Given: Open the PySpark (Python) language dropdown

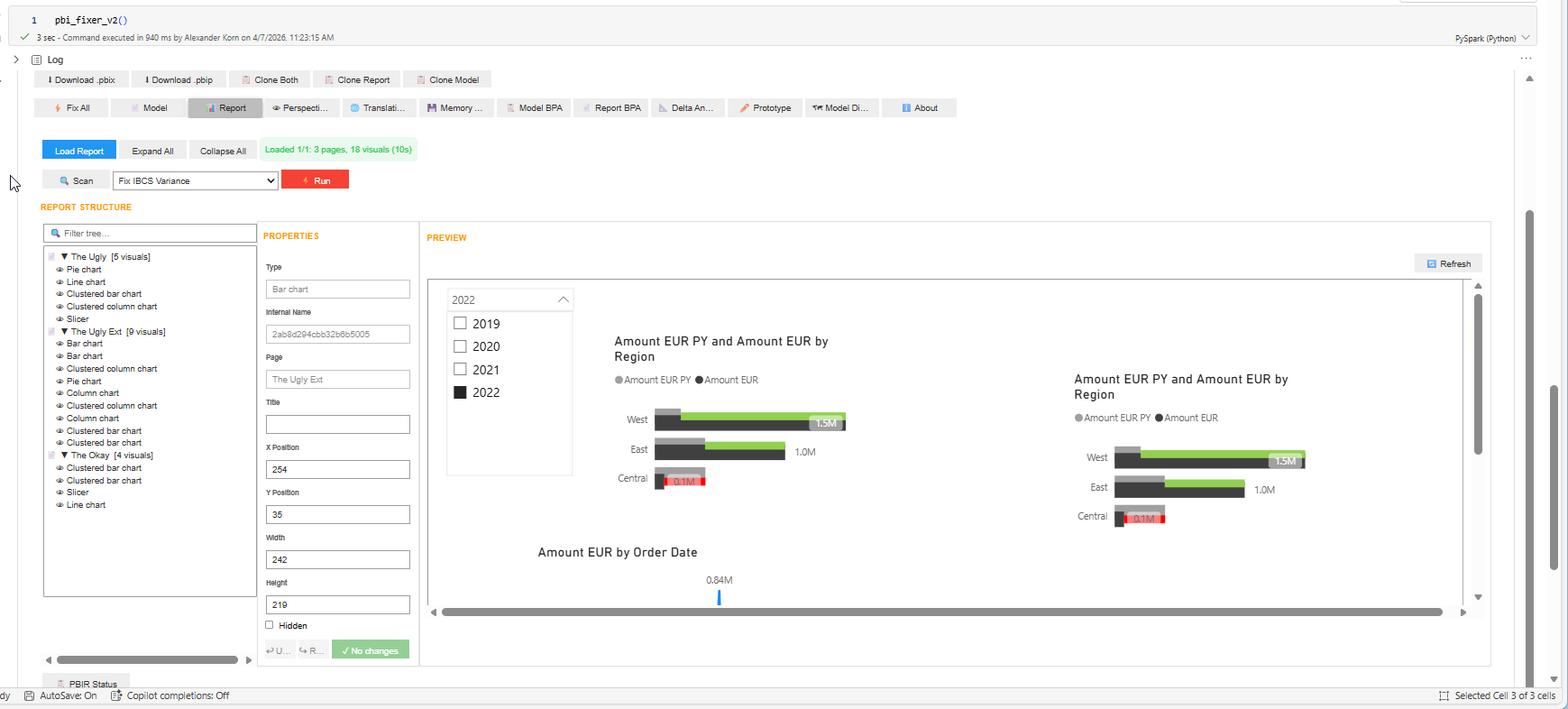Looking at the screenshot, I should click(x=1491, y=38).
